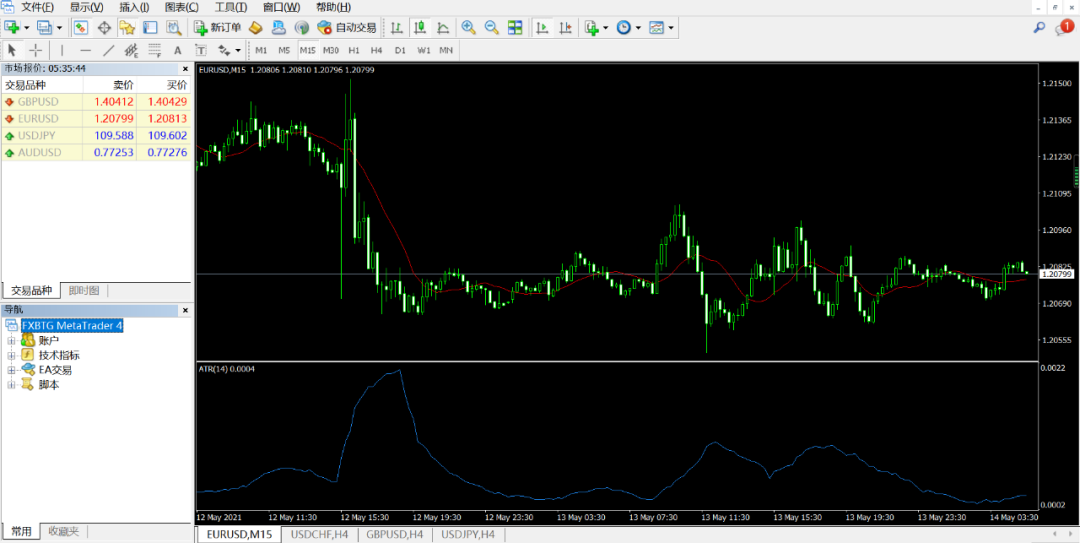This screenshot has width=1080, height=543.
Task: Toggle chart auto scroll icon
Action: click(543, 28)
